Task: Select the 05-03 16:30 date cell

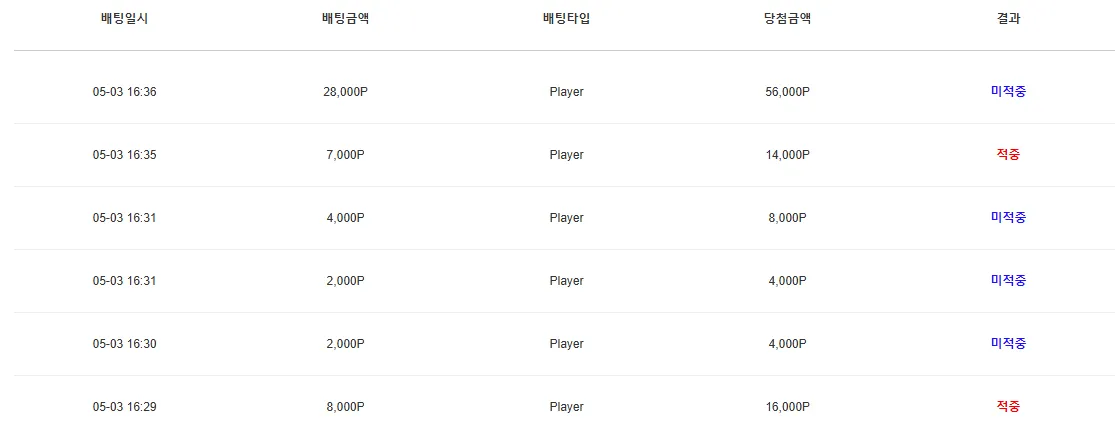Action: tap(124, 343)
